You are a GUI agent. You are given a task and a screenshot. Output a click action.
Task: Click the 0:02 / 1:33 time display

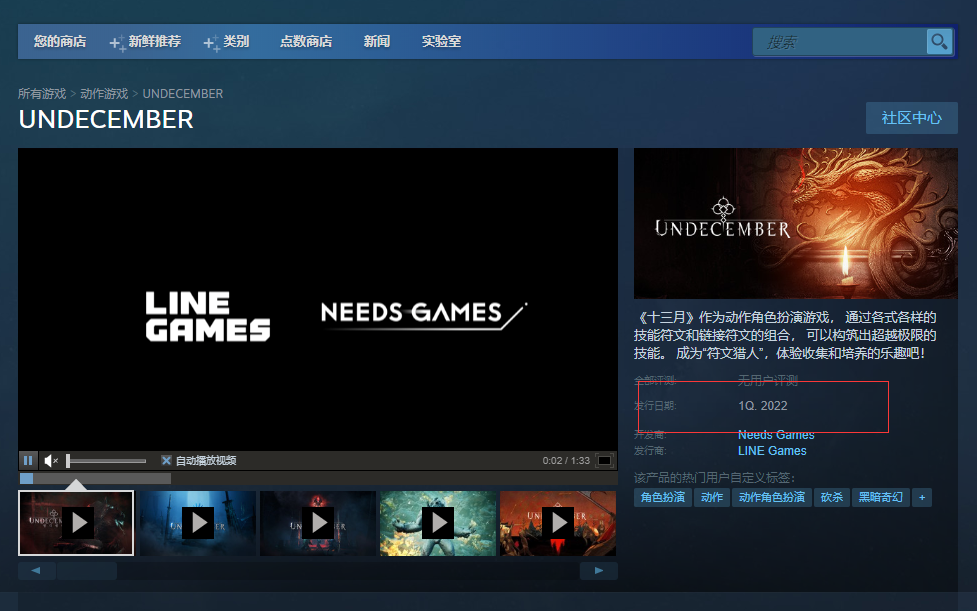566,460
